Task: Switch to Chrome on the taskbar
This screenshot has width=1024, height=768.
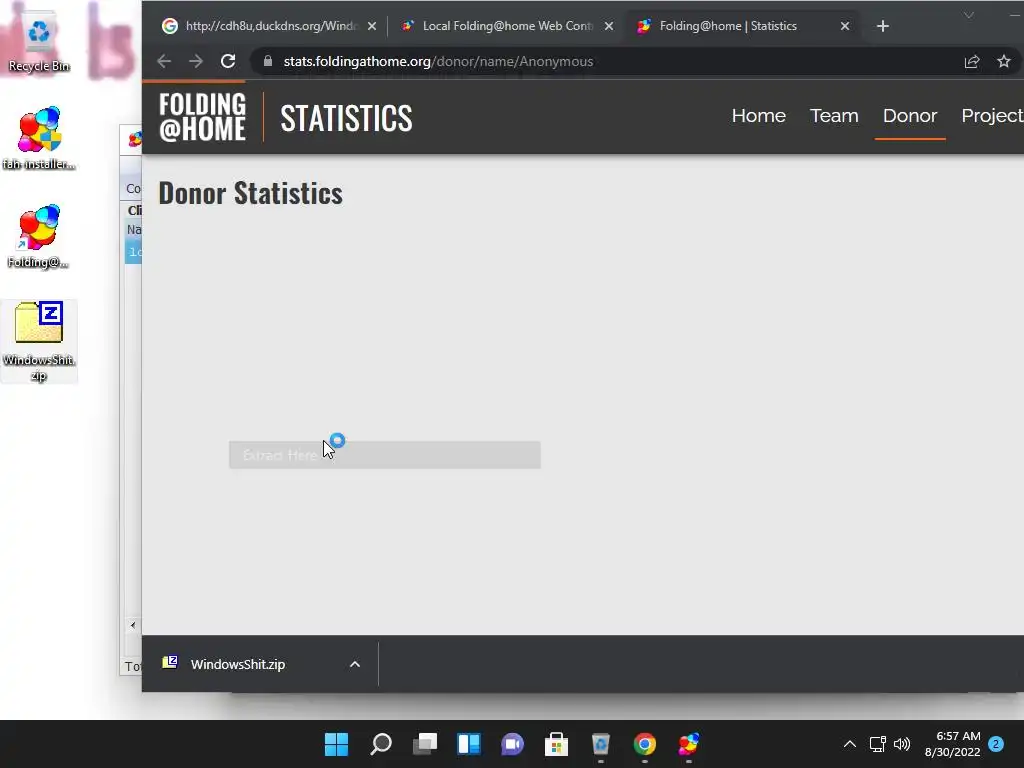Action: (645, 744)
